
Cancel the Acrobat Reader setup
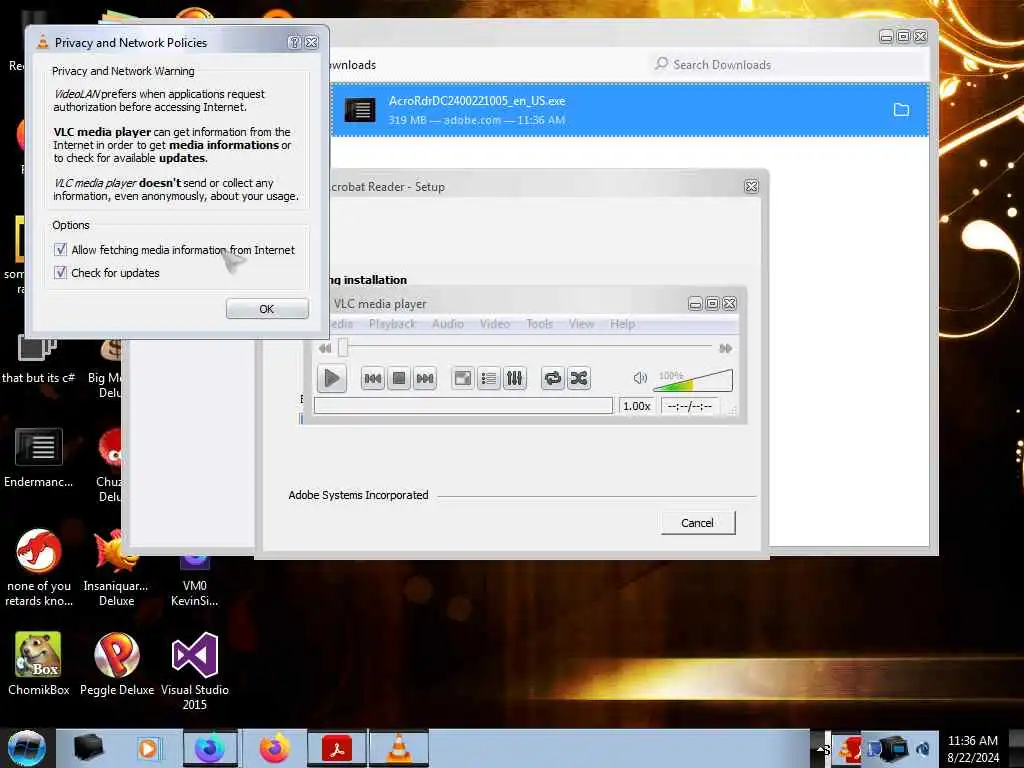click(x=697, y=523)
